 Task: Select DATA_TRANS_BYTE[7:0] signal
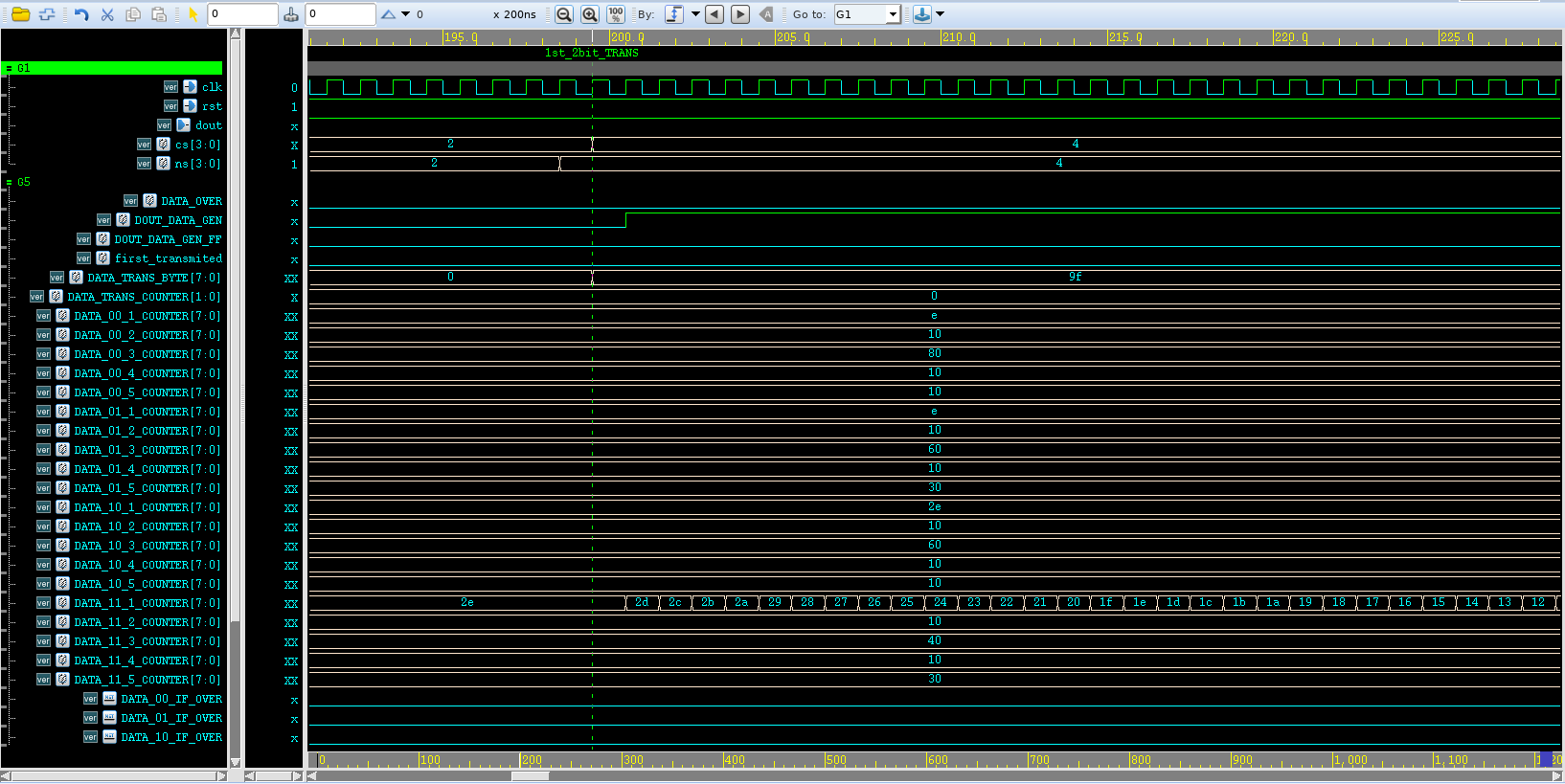(x=154, y=278)
